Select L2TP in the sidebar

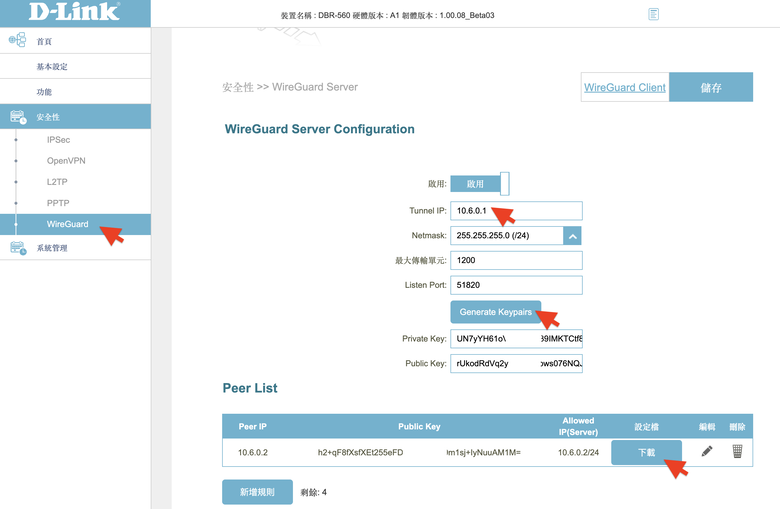click(x=57, y=182)
